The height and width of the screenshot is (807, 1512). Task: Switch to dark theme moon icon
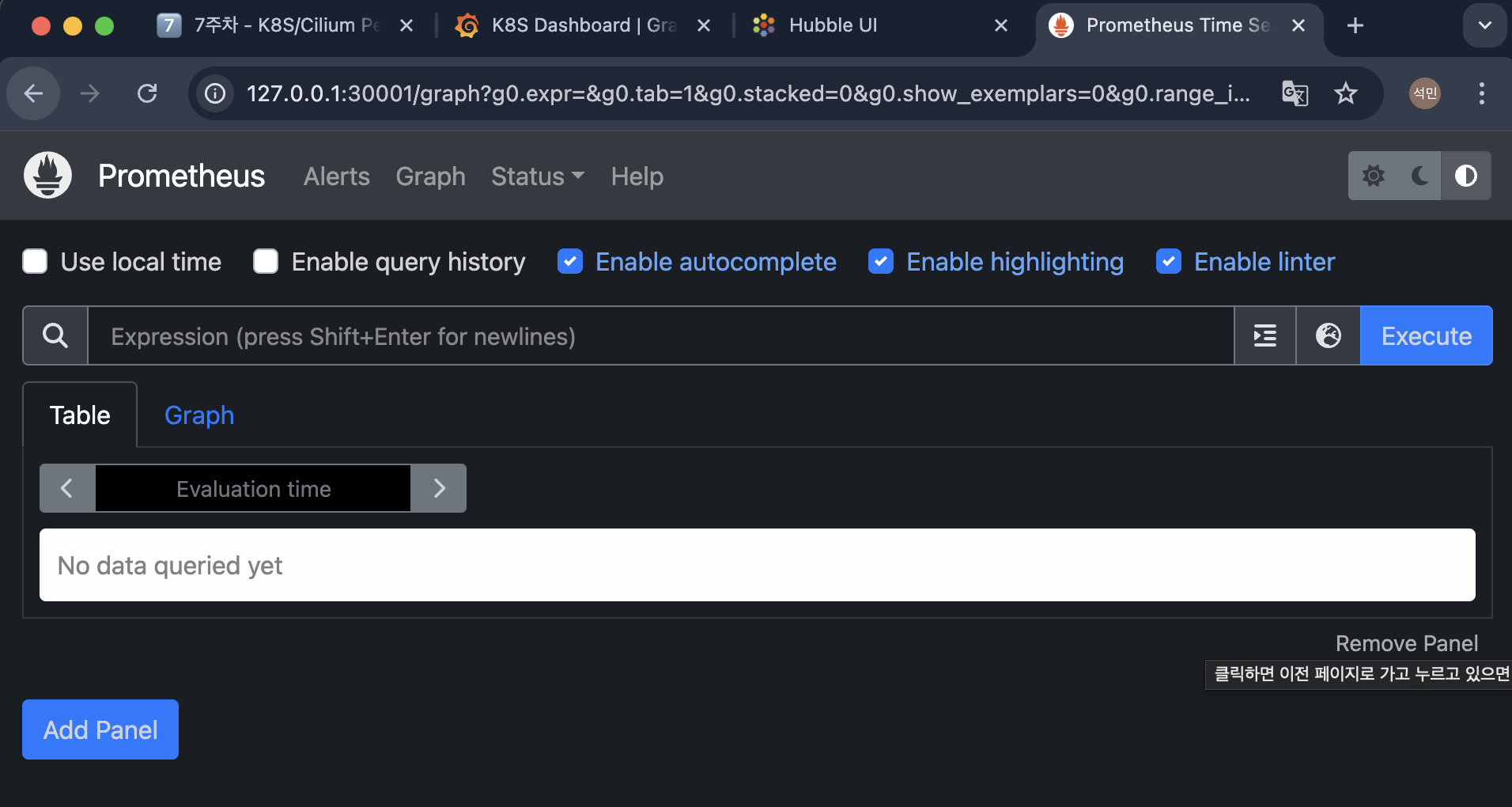click(x=1419, y=176)
